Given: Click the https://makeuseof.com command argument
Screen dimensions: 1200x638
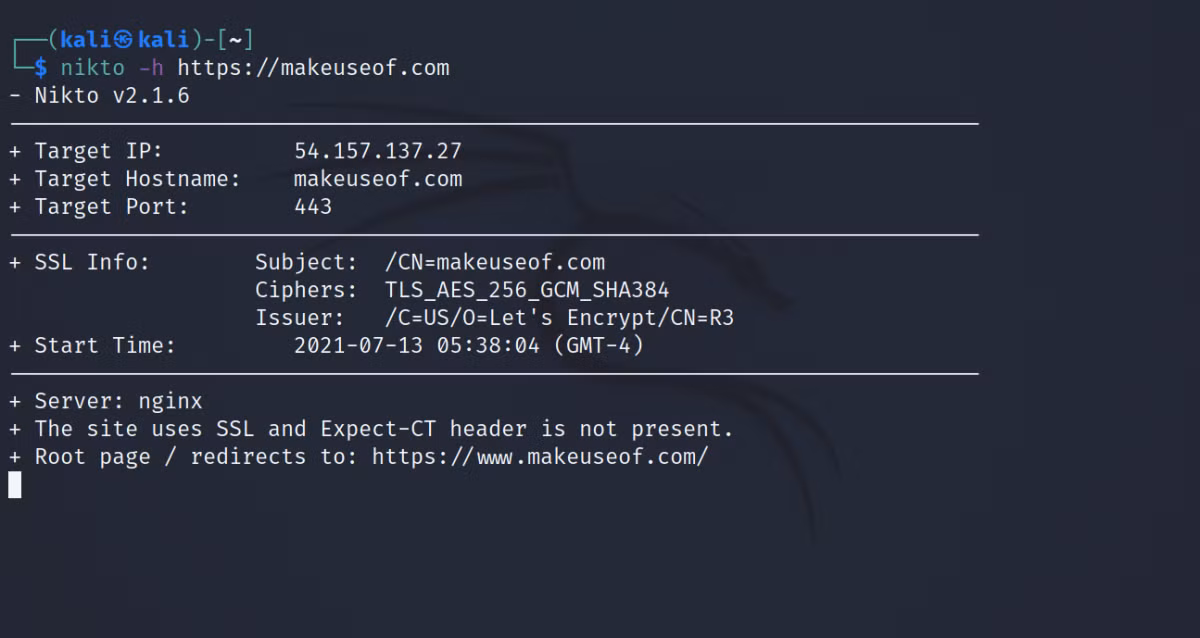Looking at the screenshot, I should [314, 68].
